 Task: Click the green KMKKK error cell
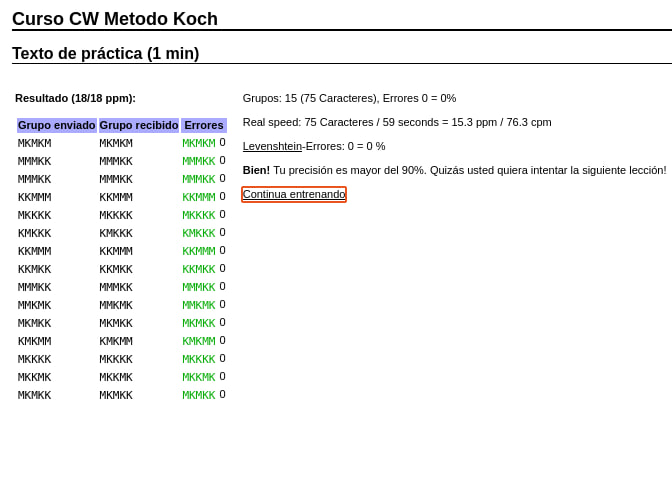[x=199, y=233]
